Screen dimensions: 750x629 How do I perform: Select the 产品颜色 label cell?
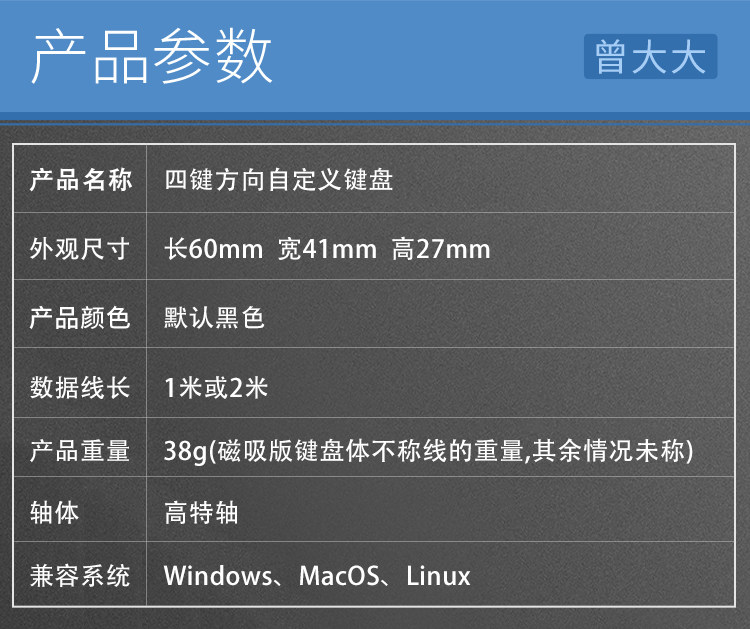pos(80,314)
